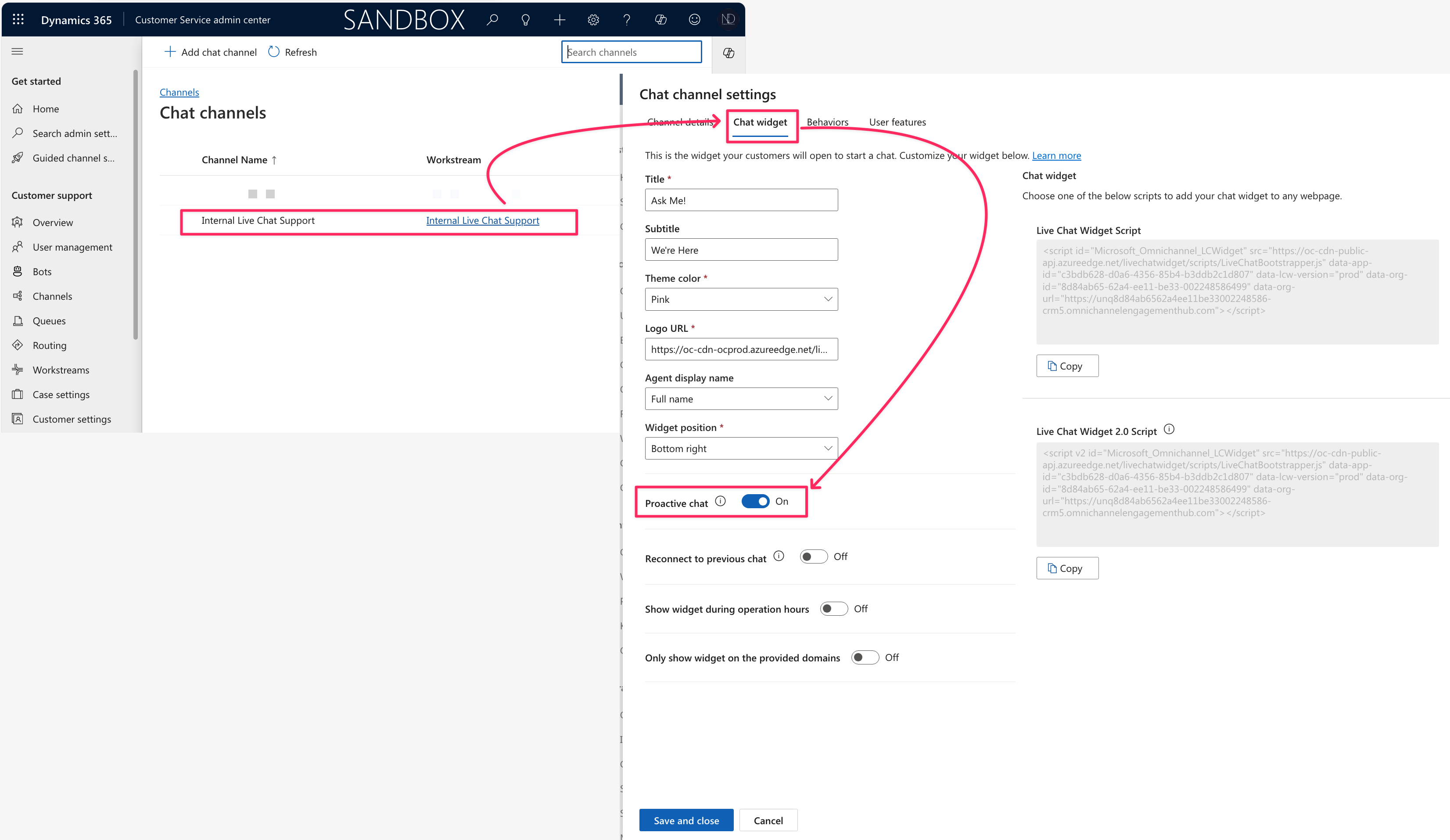Screen dimensions: 1450x840
Task: Open the app launcher waffle icon
Action: point(18,20)
